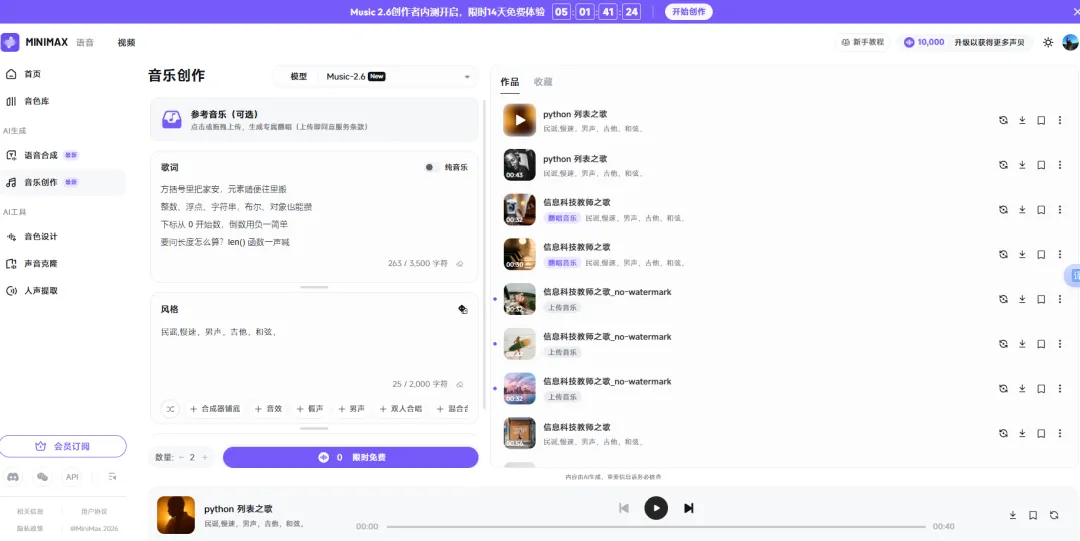
Task: Open more options for python 列表之歌 00:43
Action: (x=1060, y=165)
